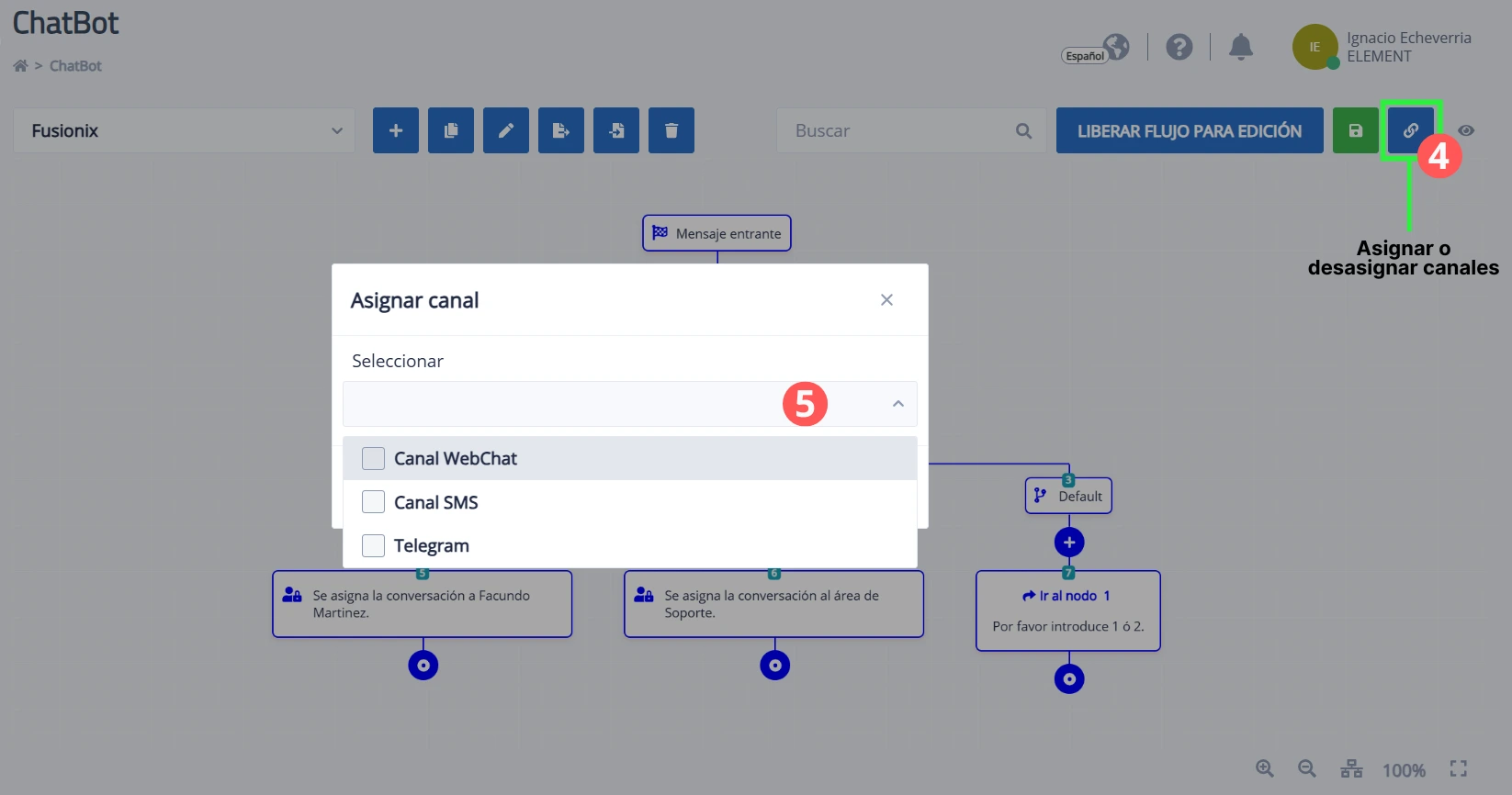This screenshot has width=1512, height=795.
Task: Delete the flow with the trash icon
Action: (671, 130)
